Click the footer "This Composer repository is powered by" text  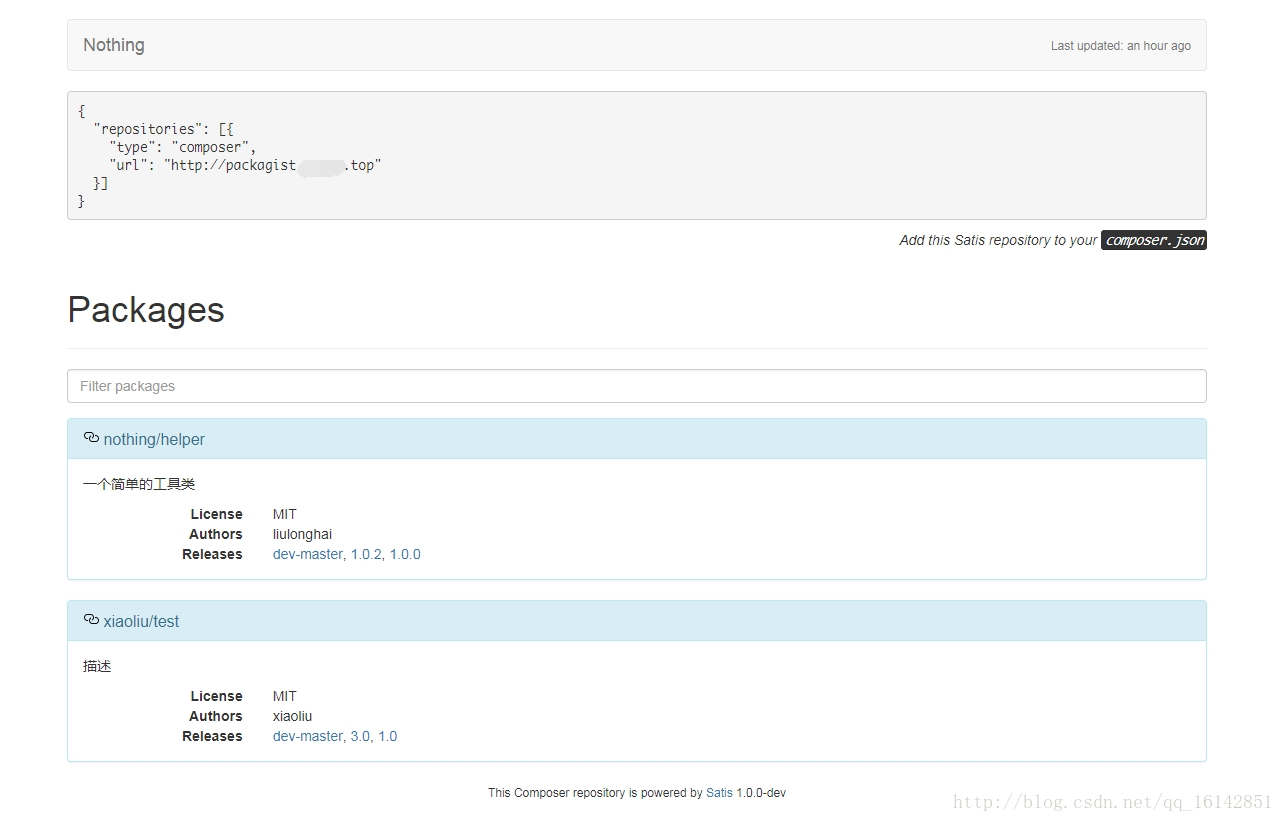pyautogui.click(x=595, y=793)
